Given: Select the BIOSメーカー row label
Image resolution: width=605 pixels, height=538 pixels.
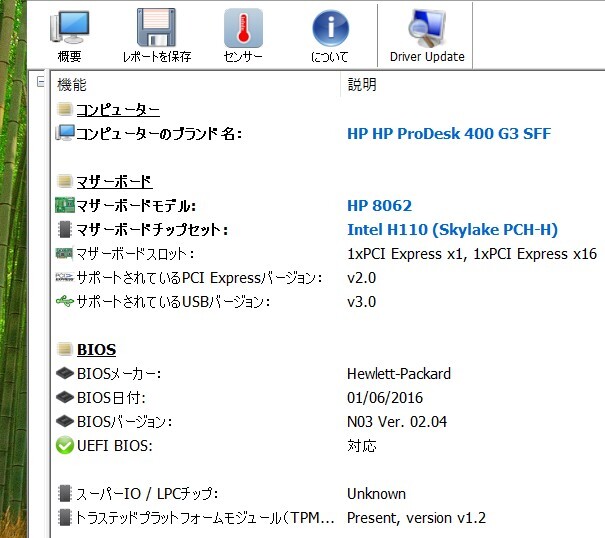Looking at the screenshot, I should point(119,374).
